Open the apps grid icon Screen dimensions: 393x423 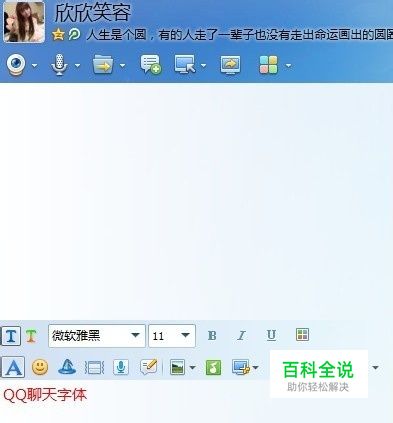(268, 65)
